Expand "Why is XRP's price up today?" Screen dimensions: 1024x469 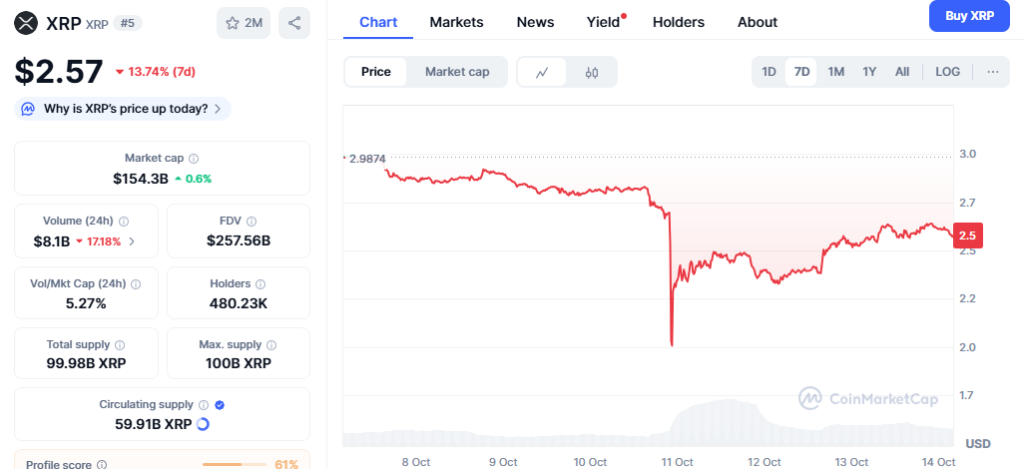coord(123,109)
